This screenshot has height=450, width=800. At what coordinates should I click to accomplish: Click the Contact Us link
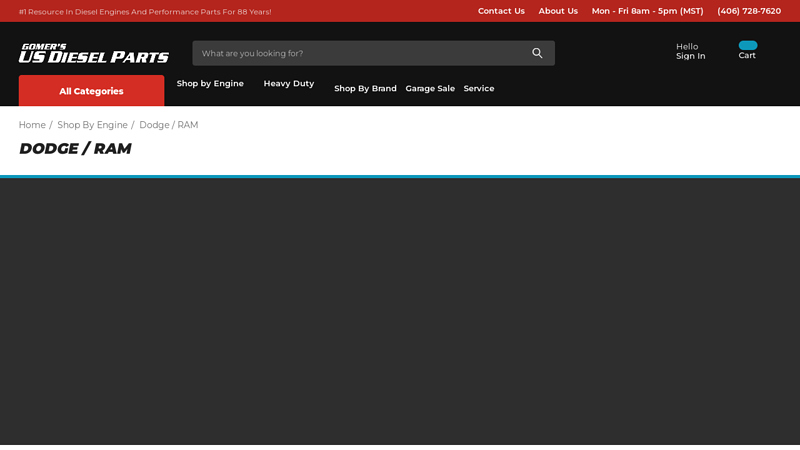point(501,11)
